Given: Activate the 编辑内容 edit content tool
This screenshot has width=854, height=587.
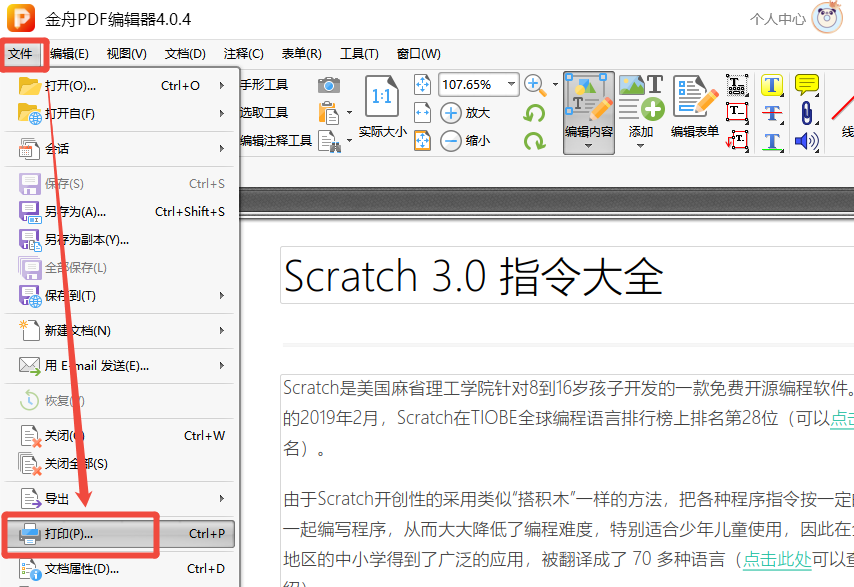Looking at the screenshot, I should pyautogui.click(x=588, y=113).
